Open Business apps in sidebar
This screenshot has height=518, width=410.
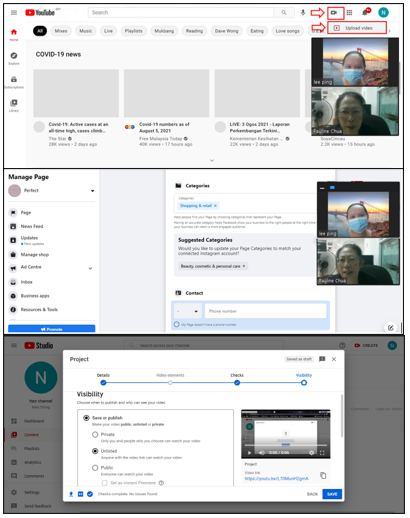35,296
